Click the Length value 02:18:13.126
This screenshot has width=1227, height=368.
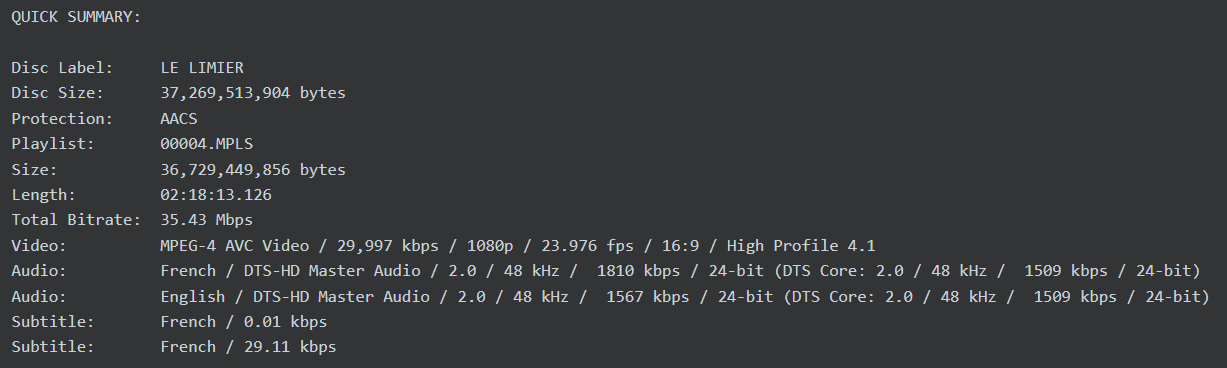click(215, 195)
